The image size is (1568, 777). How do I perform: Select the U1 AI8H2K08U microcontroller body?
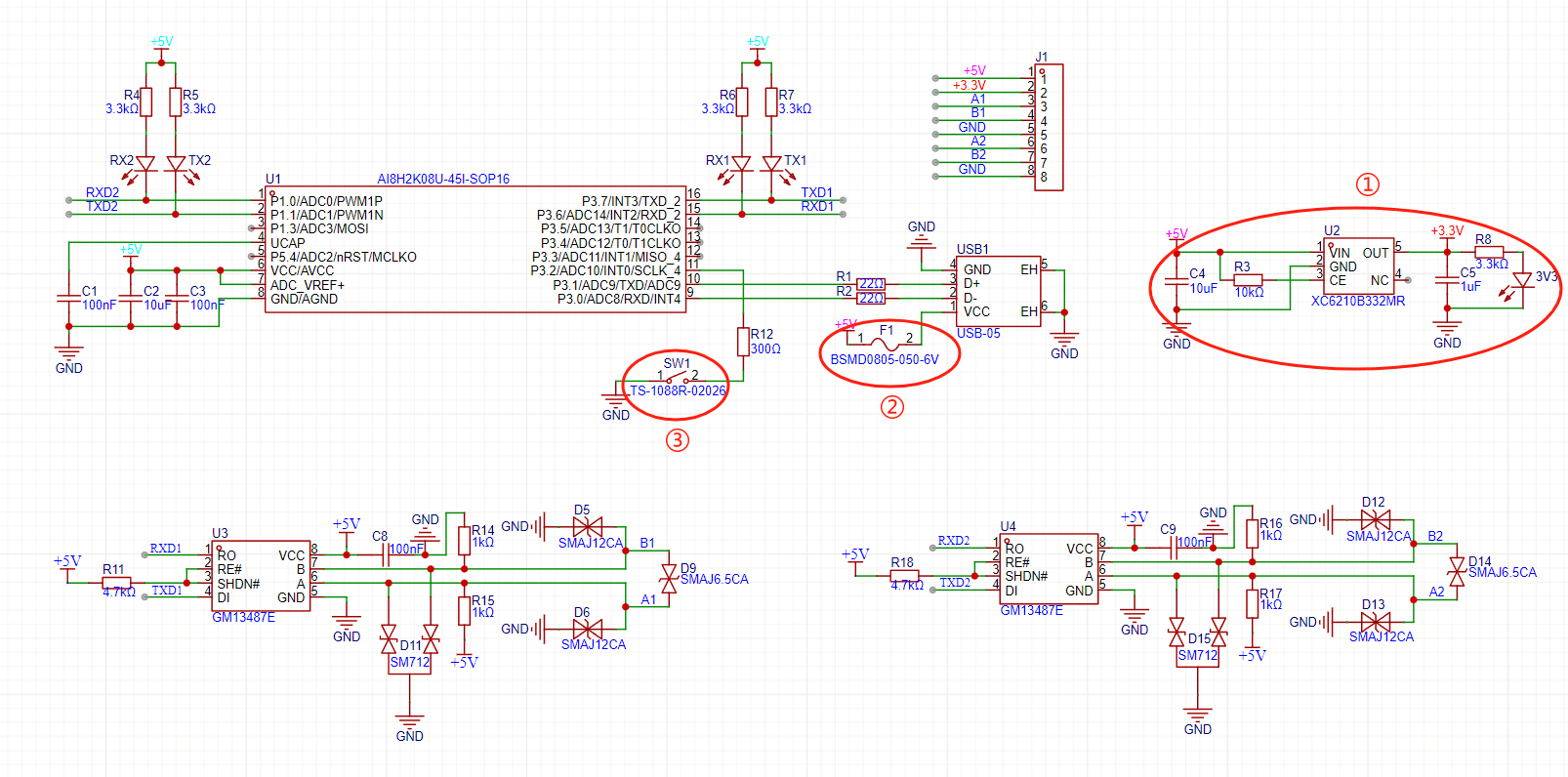475,250
